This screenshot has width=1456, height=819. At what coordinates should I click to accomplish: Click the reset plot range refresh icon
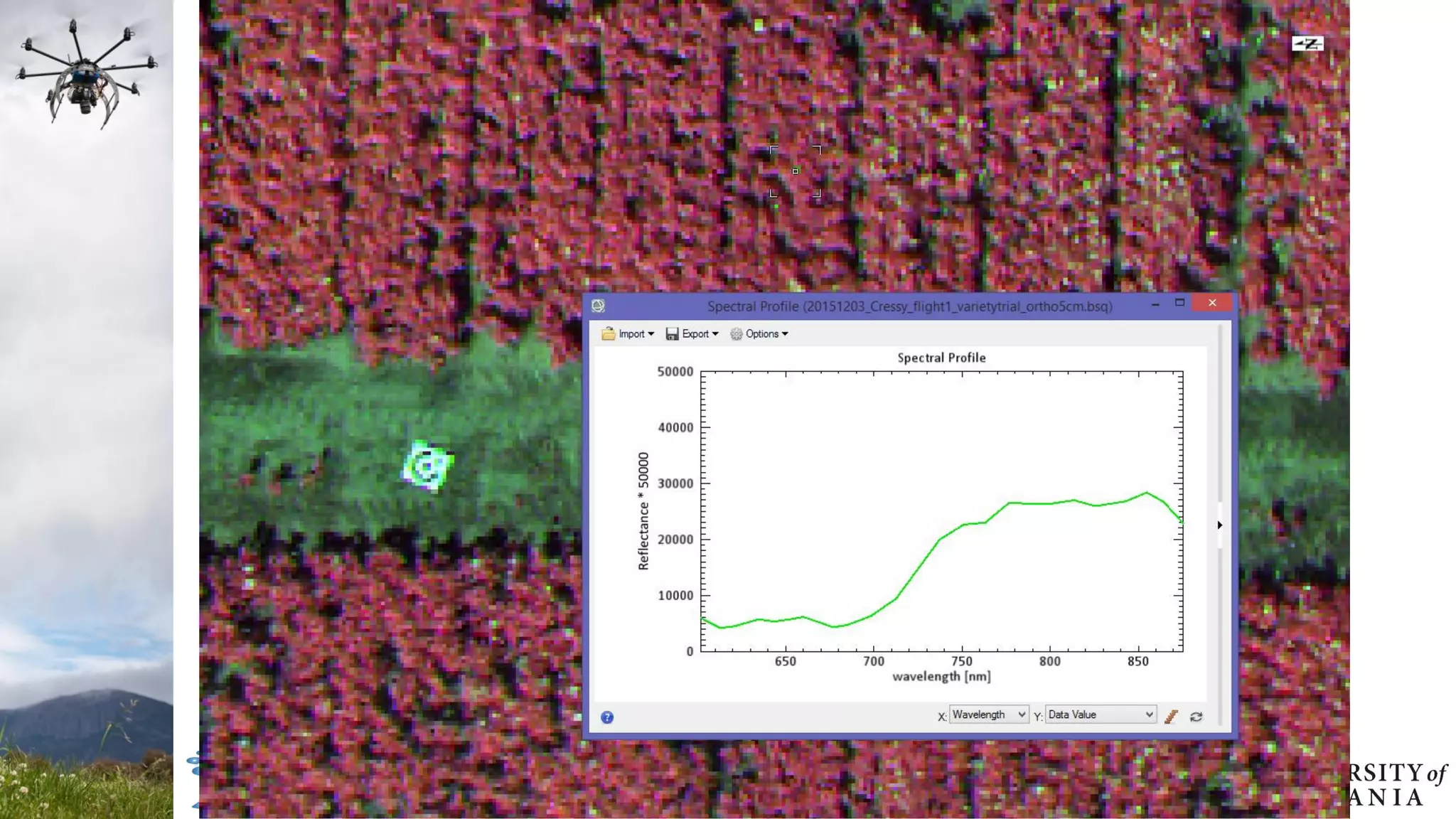(x=1197, y=717)
